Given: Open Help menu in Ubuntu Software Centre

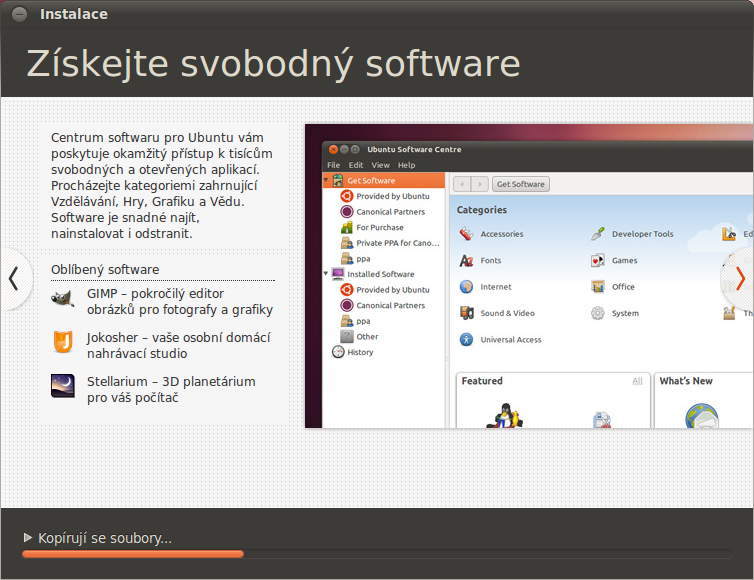Looking at the screenshot, I should 406,165.
